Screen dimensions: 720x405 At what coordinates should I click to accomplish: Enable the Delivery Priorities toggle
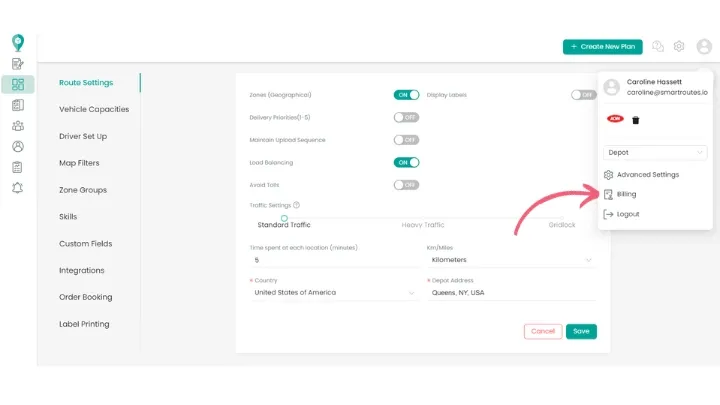(406, 117)
